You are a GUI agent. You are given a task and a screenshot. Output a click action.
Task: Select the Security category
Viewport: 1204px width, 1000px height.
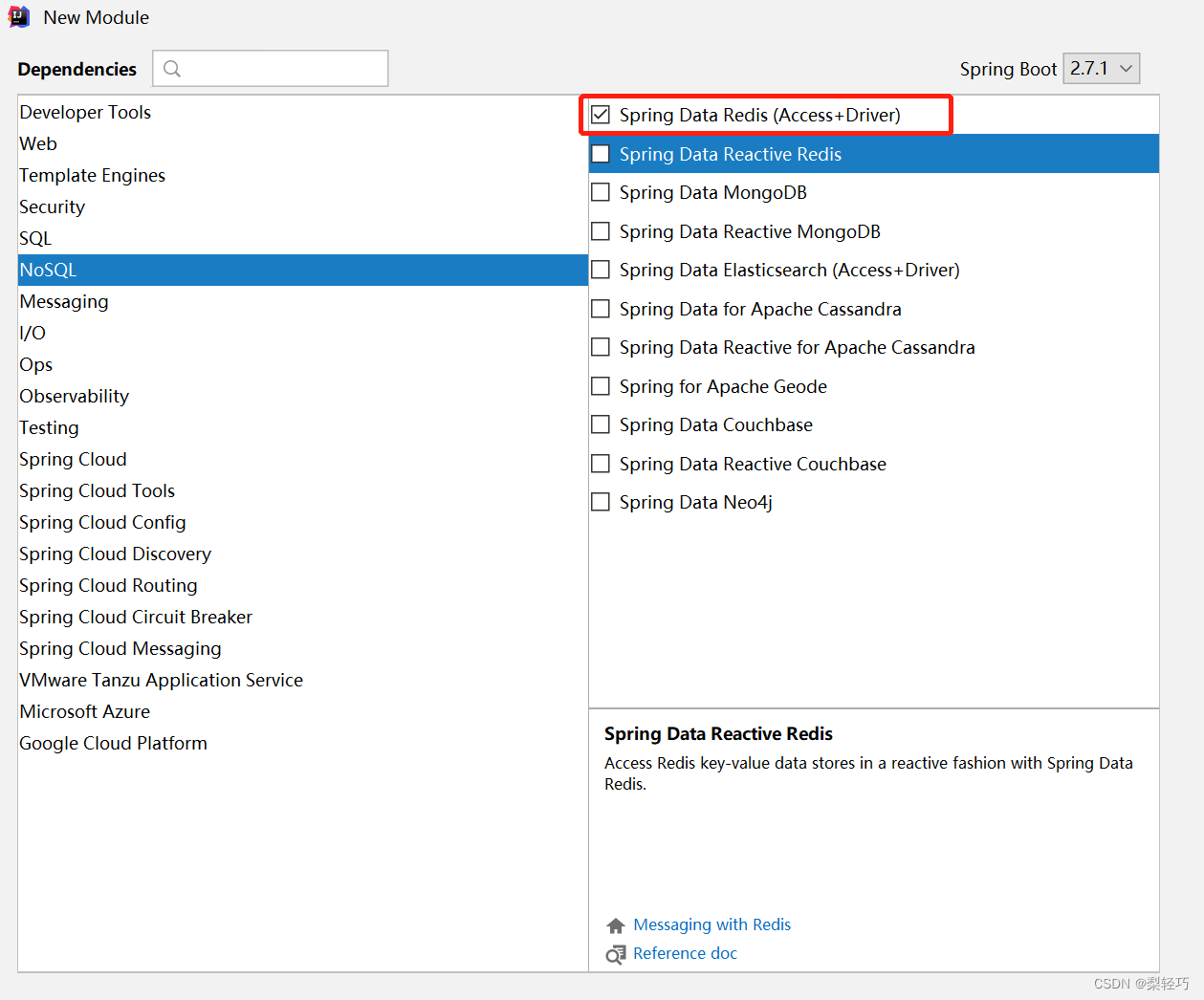(52, 207)
